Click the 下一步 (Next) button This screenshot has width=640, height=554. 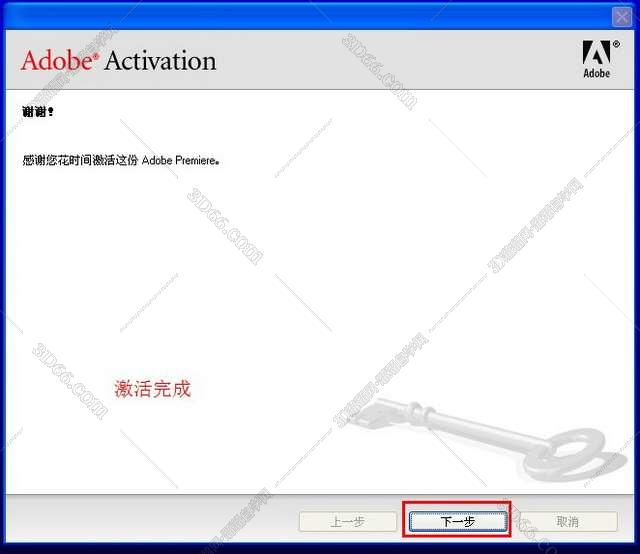click(458, 521)
